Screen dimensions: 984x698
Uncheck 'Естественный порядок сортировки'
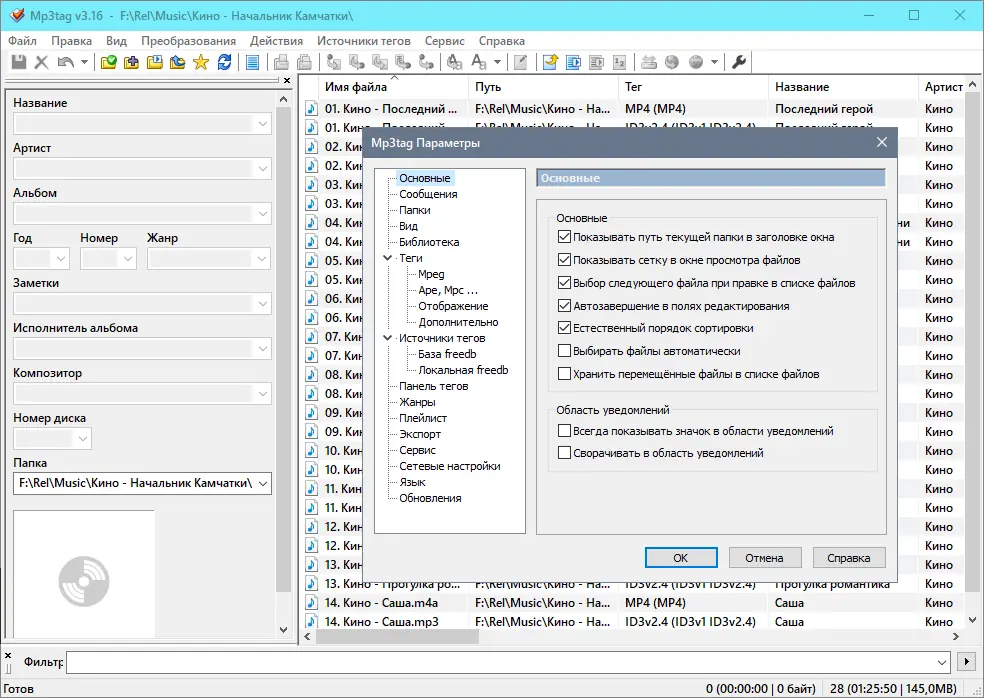[564, 328]
